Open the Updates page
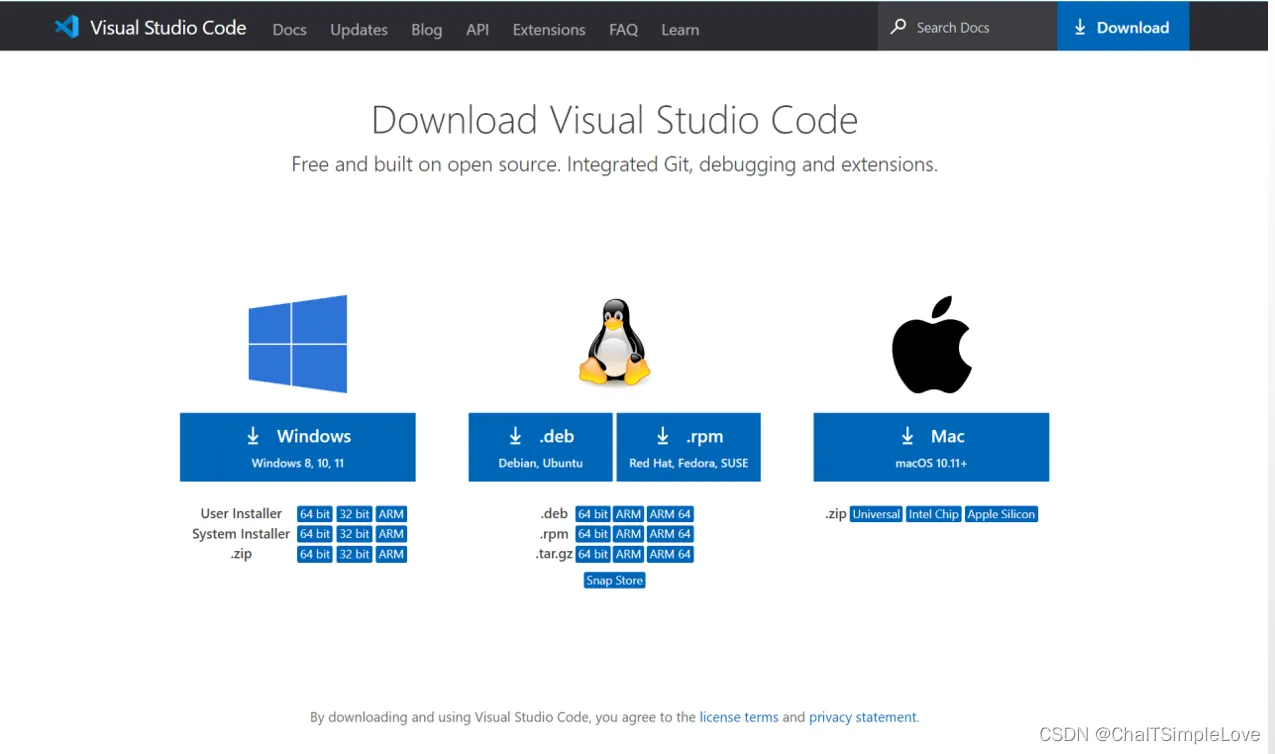This screenshot has width=1275, height=754. (359, 29)
